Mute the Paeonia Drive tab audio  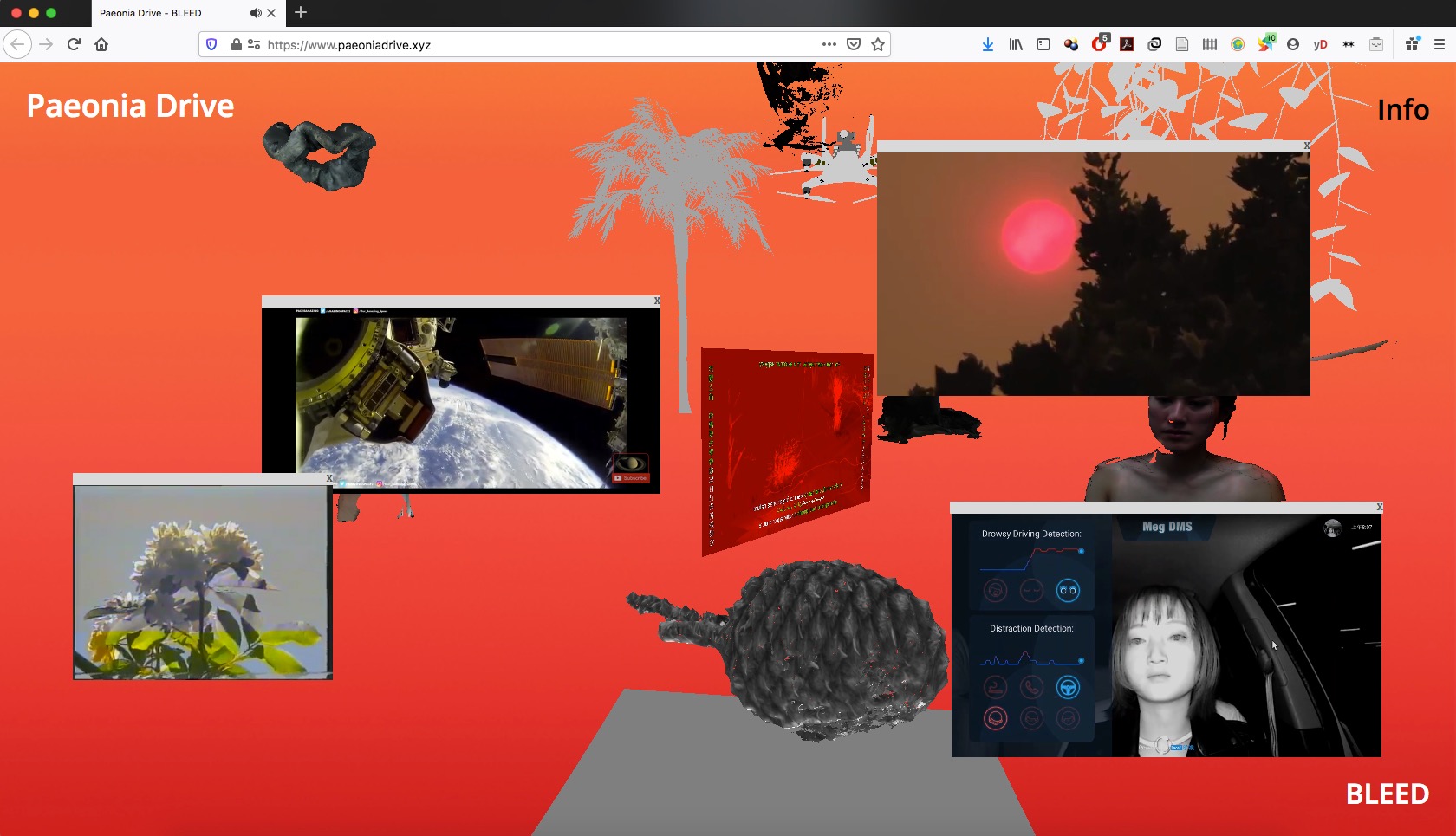tap(255, 13)
